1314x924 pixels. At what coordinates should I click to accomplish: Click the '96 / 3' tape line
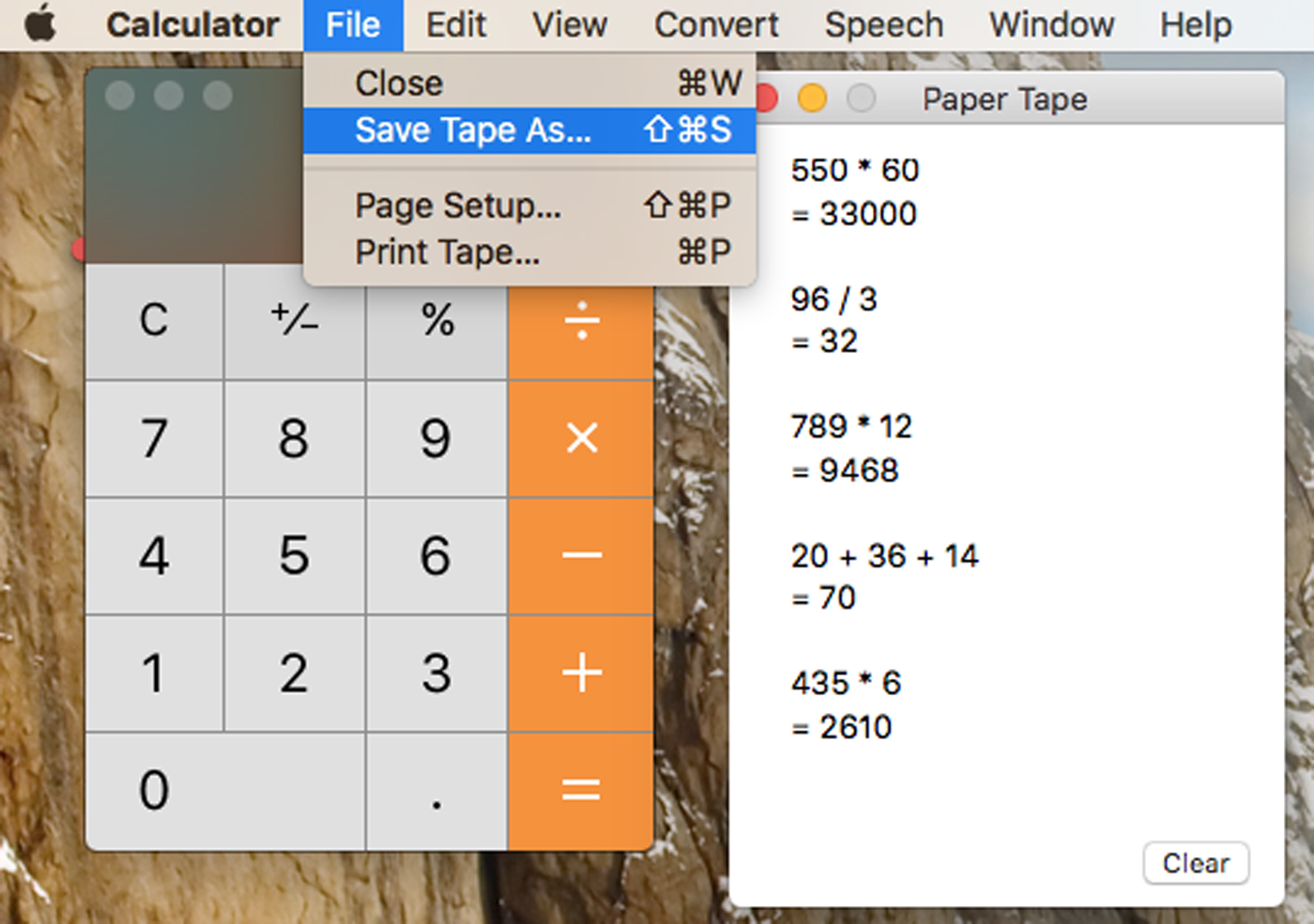tap(833, 299)
